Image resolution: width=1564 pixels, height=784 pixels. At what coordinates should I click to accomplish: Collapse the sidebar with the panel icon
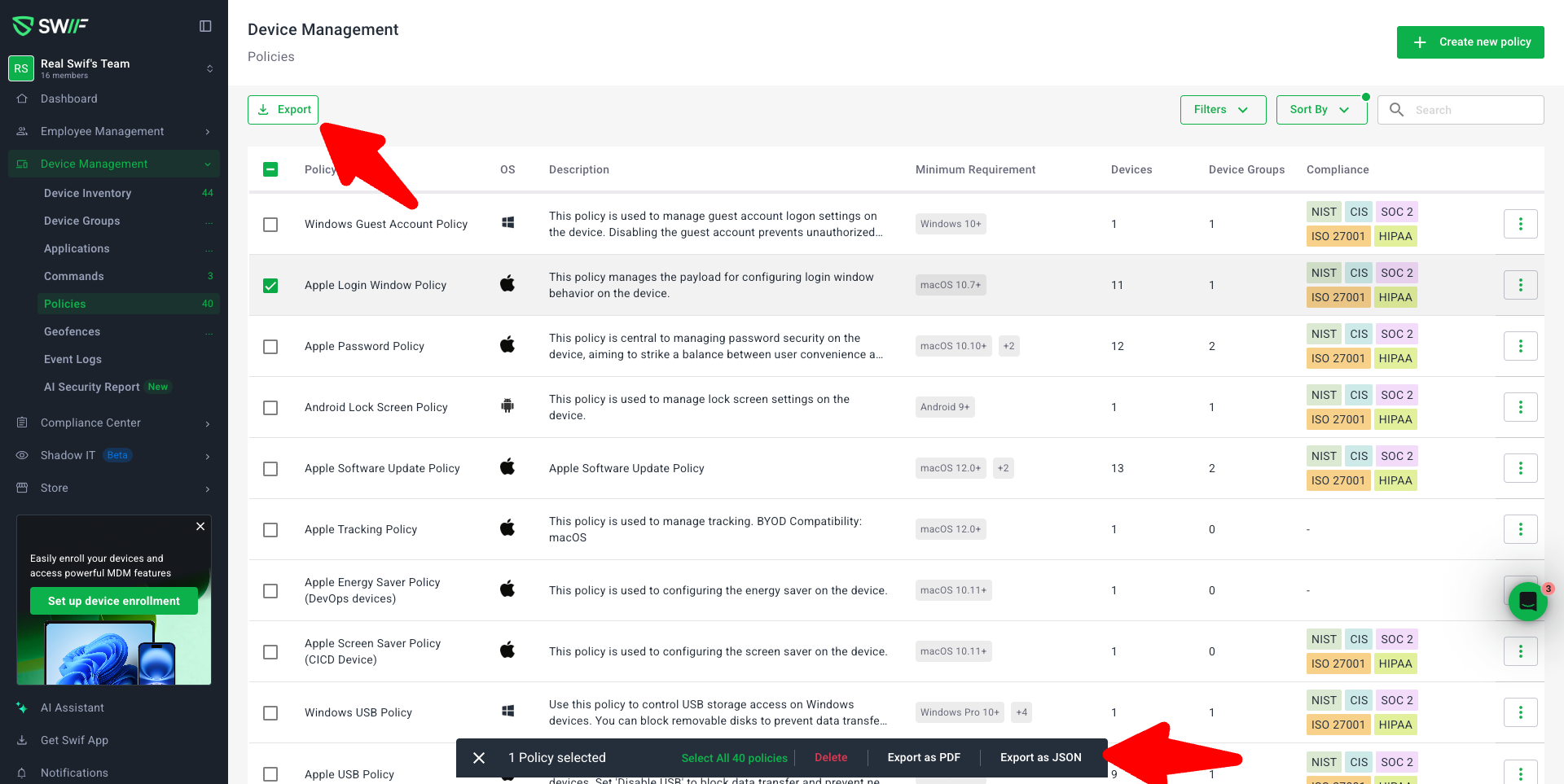click(205, 26)
